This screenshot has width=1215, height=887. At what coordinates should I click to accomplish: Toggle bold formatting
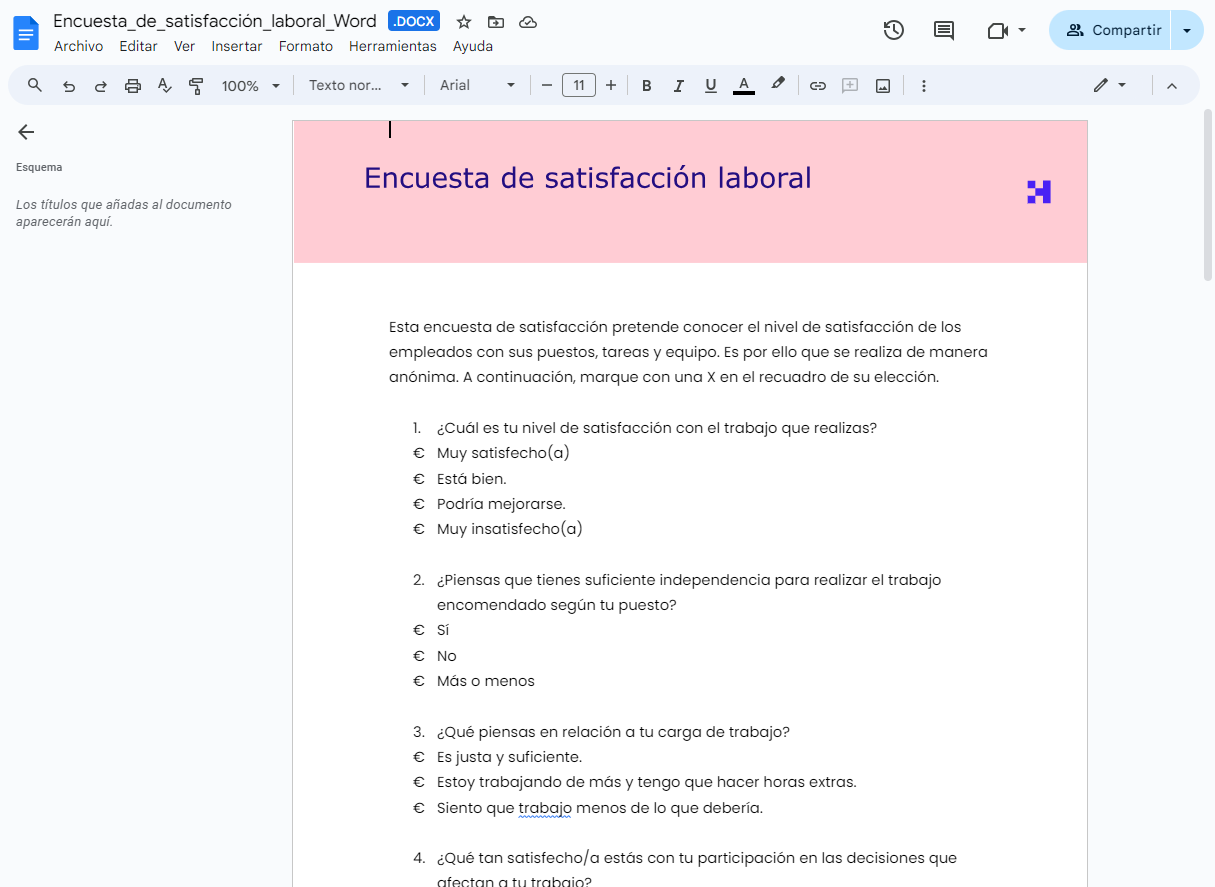click(646, 85)
